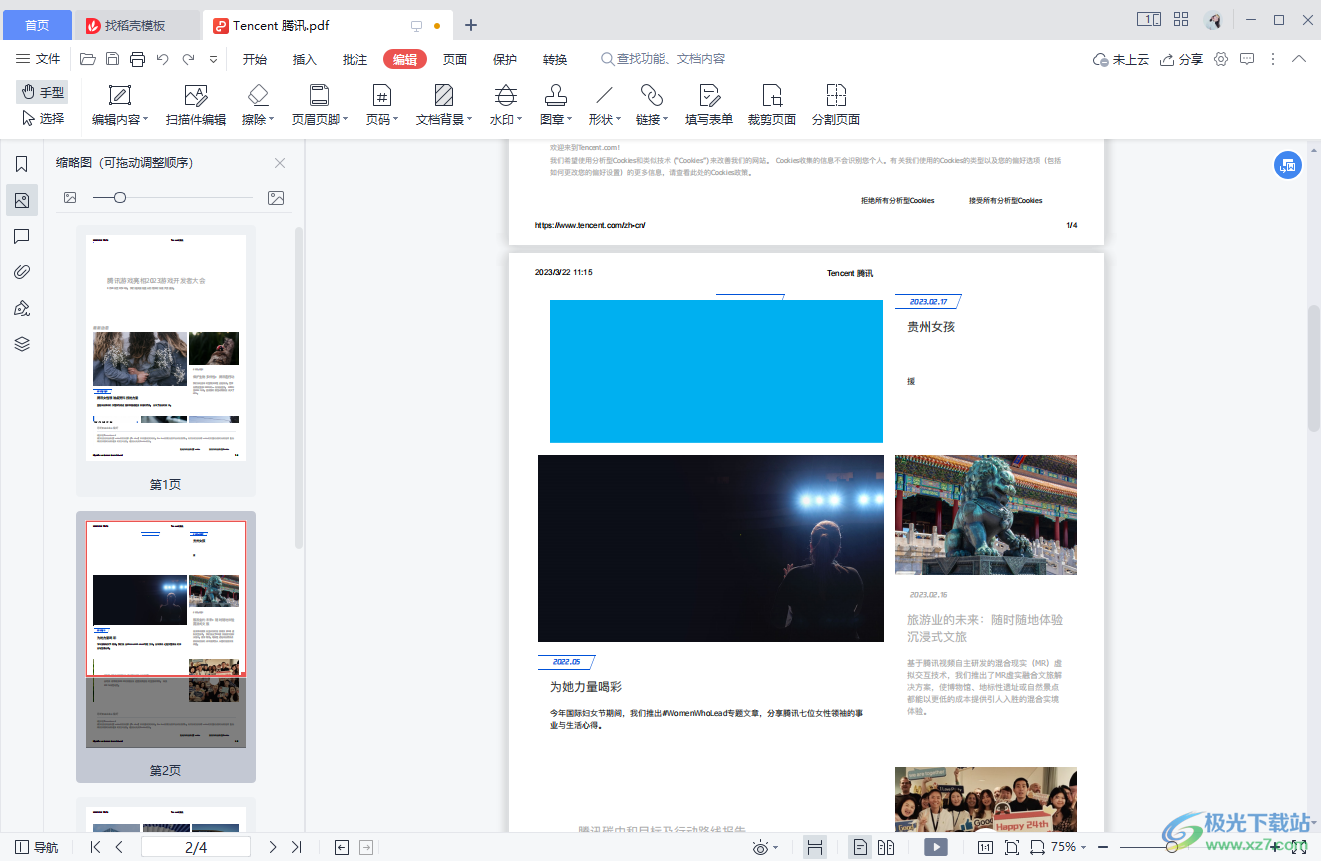Click the fit page icon in status bar
The height and width of the screenshot is (861, 1321).
[x=1011, y=847]
